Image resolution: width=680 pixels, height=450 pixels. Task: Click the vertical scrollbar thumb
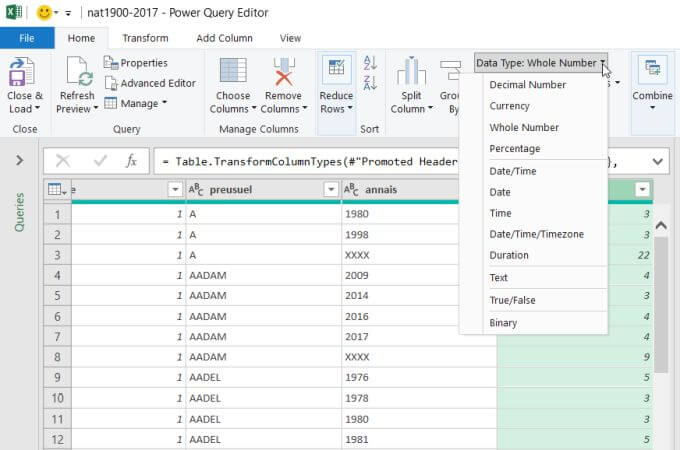coord(661,304)
